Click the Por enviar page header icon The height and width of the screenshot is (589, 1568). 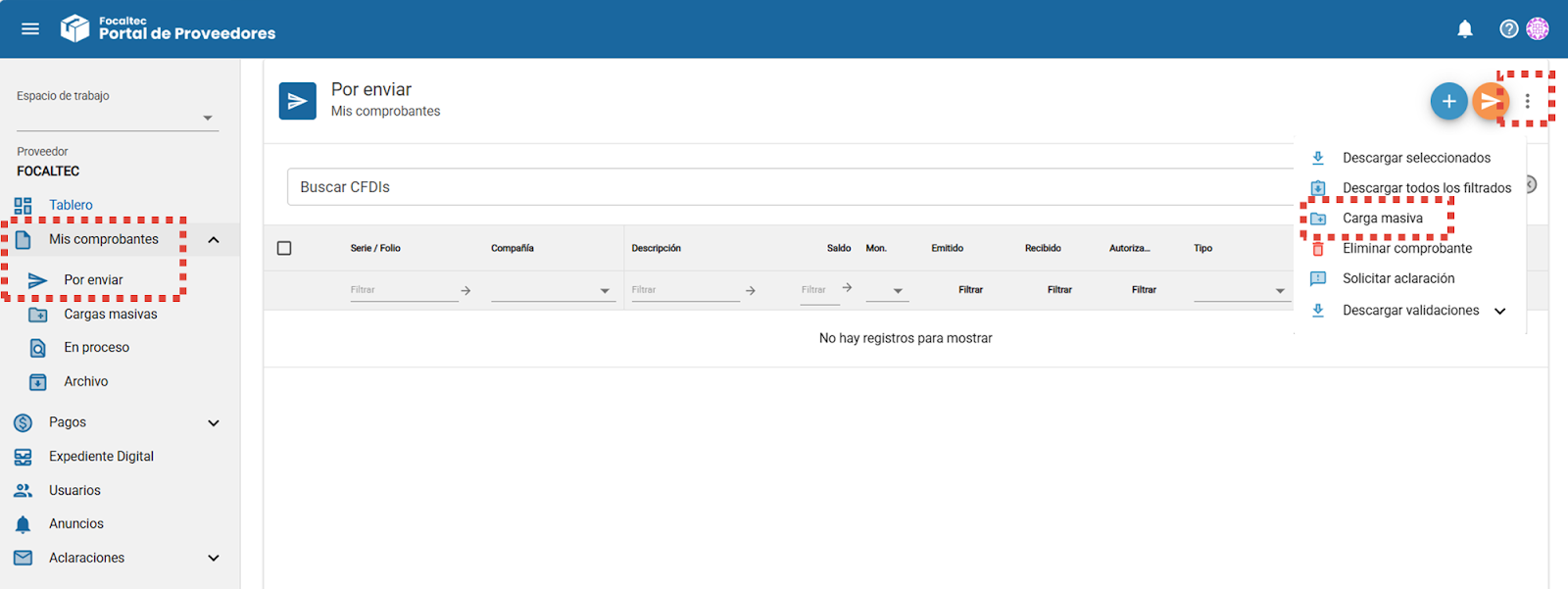click(x=297, y=101)
